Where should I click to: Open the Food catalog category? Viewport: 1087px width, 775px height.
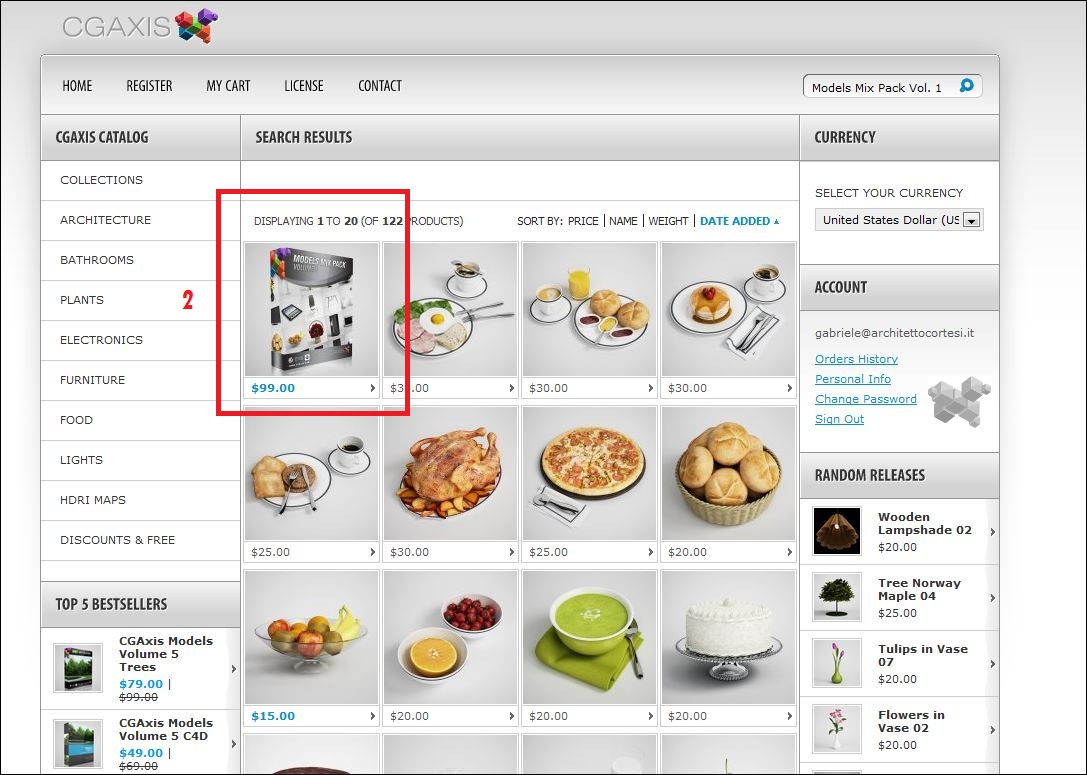pyautogui.click(x=76, y=420)
